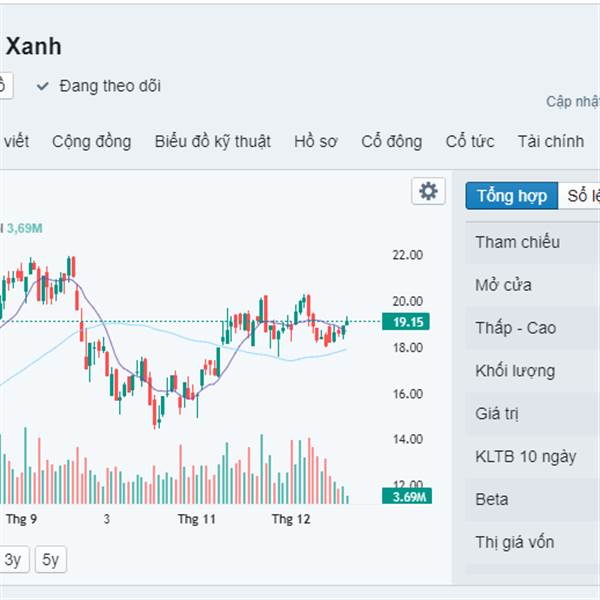Screen dimensions: 600x600
Task: Click the Khối lượng row
Action: click(515, 371)
